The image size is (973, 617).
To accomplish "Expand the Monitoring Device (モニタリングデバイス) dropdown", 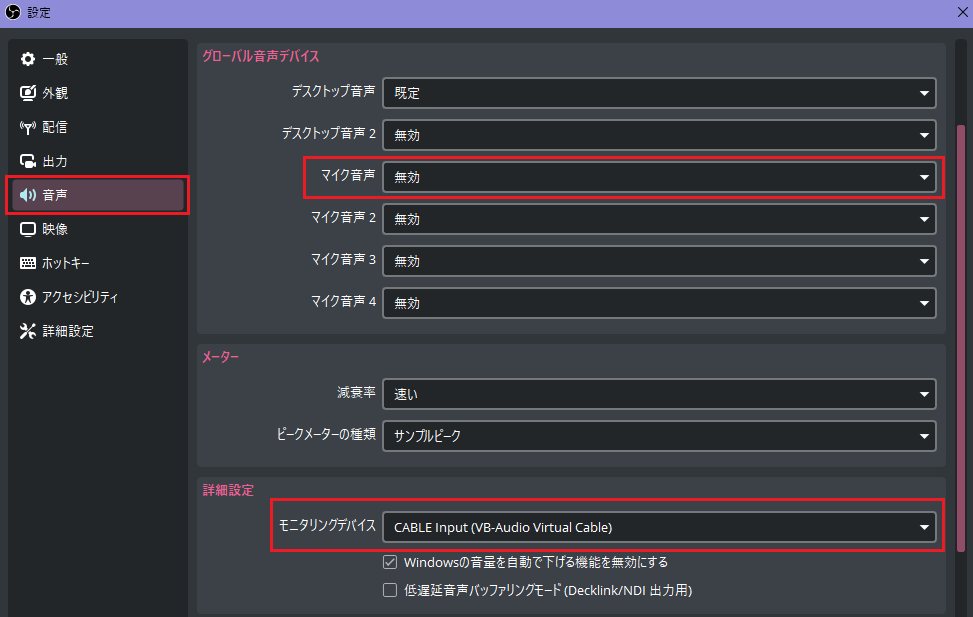I will click(x=658, y=526).
